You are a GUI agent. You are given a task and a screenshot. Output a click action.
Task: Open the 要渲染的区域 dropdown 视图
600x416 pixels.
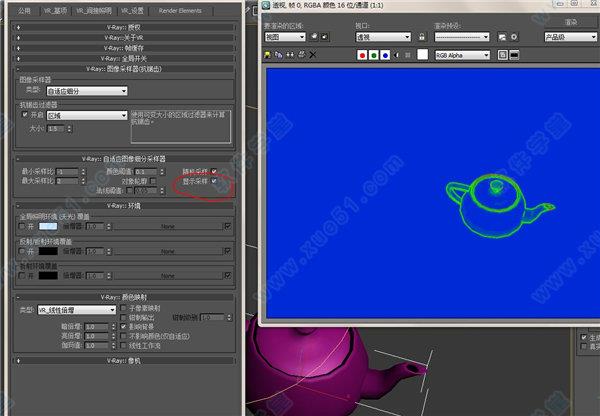[285, 37]
